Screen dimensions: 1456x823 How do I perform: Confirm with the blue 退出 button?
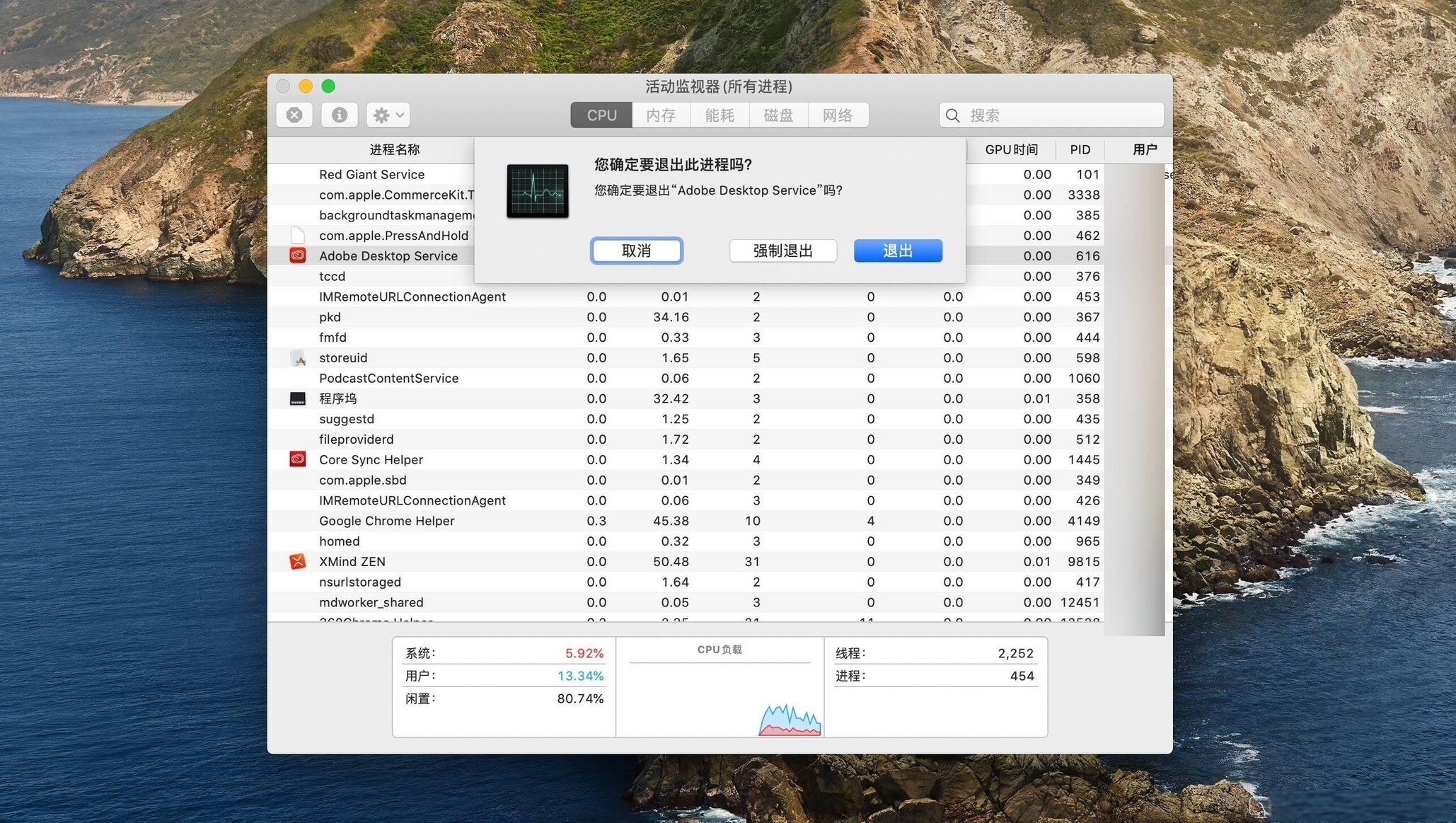pos(897,251)
